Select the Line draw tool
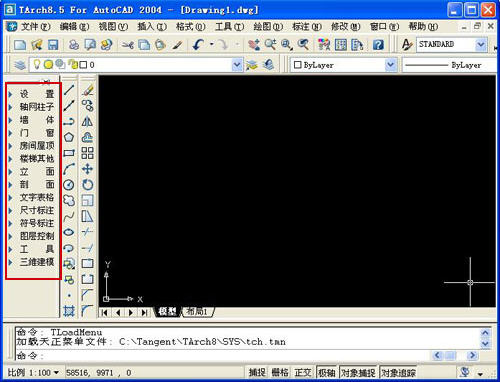Screen dimensions: 500x382 pyautogui.click(x=69, y=89)
